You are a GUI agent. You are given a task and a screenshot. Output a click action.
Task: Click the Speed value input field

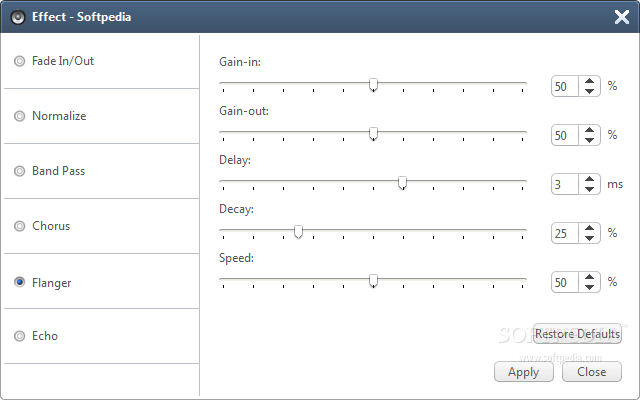tap(565, 282)
